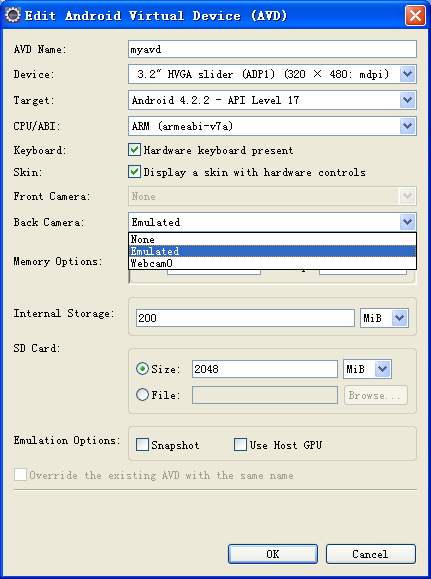The image size is (431, 579).
Task: Expand the Target API level dropdown
Action: coord(407,100)
